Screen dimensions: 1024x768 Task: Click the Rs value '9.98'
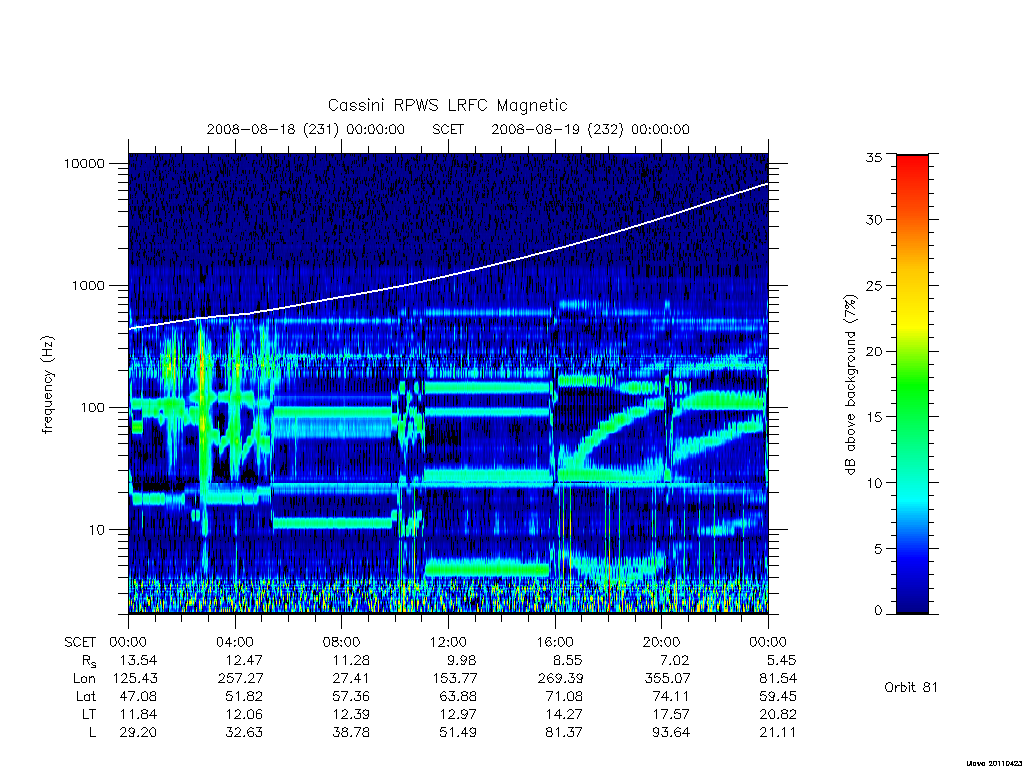point(462,660)
